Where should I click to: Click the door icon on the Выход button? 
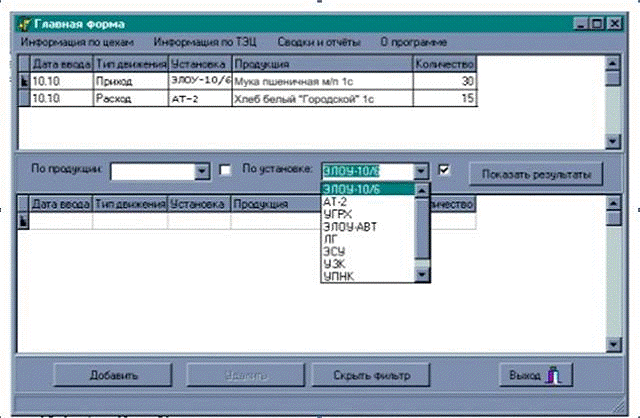point(553,376)
